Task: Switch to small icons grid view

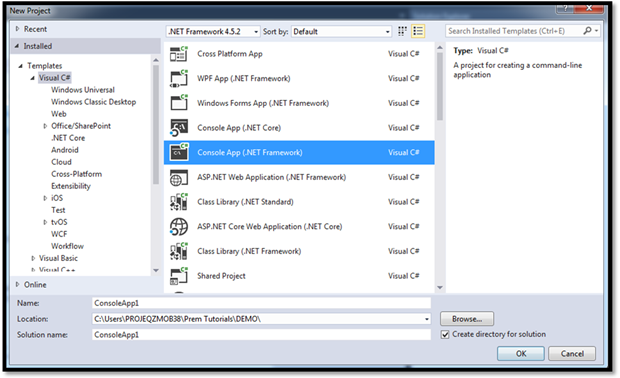Action: click(402, 31)
